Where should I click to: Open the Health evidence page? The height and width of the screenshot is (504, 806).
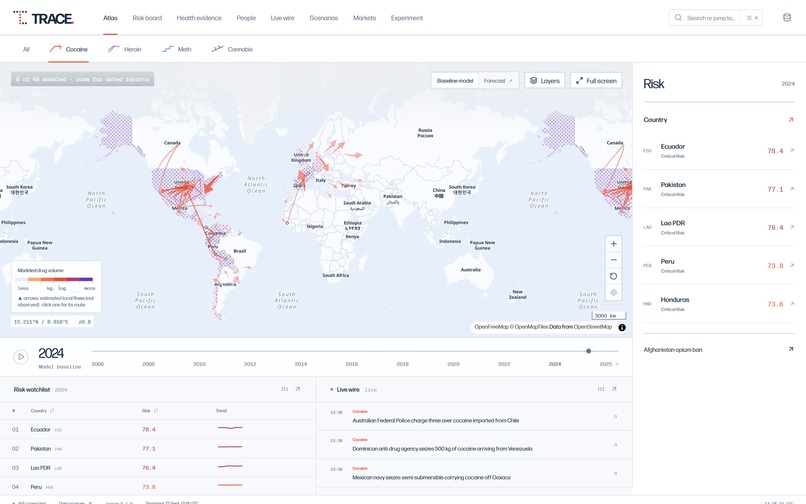coord(199,18)
